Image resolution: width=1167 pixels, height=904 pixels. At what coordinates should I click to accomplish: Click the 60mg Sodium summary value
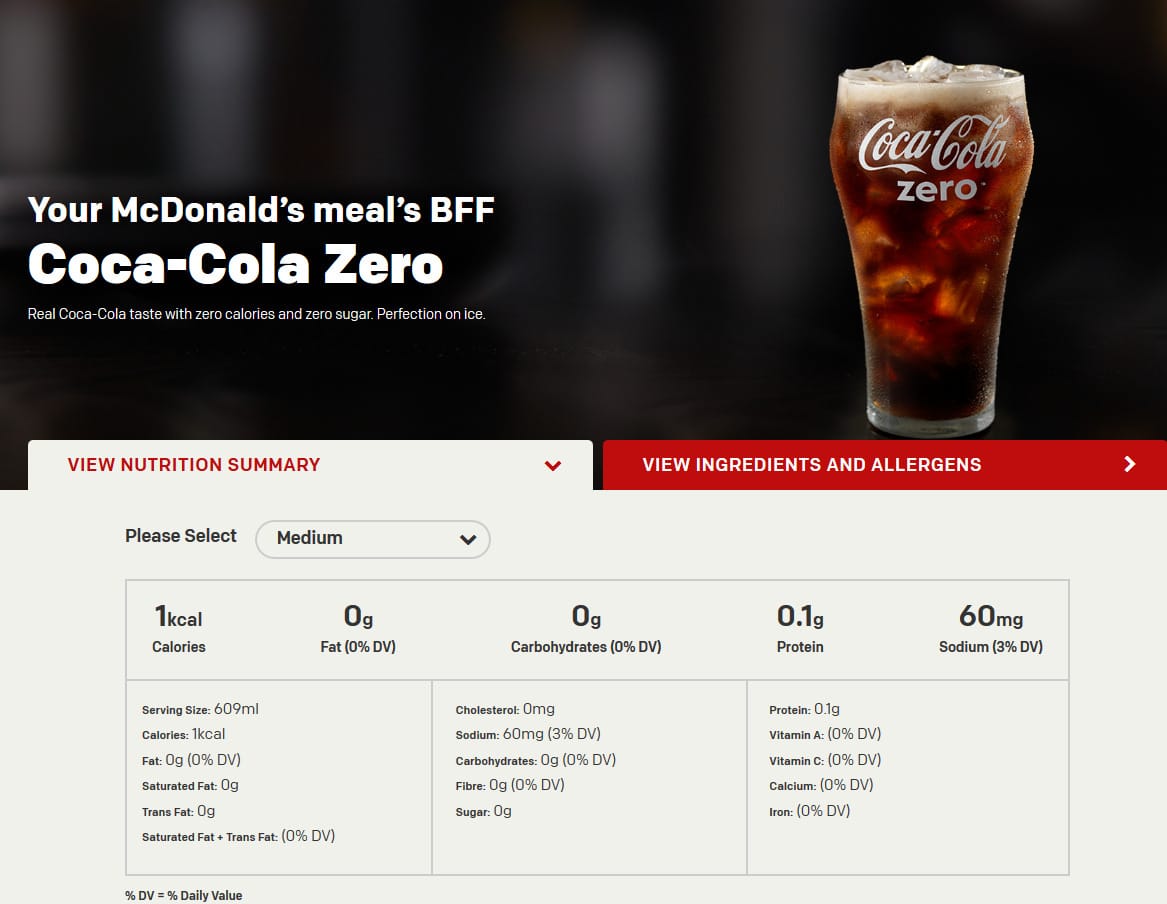pos(990,629)
